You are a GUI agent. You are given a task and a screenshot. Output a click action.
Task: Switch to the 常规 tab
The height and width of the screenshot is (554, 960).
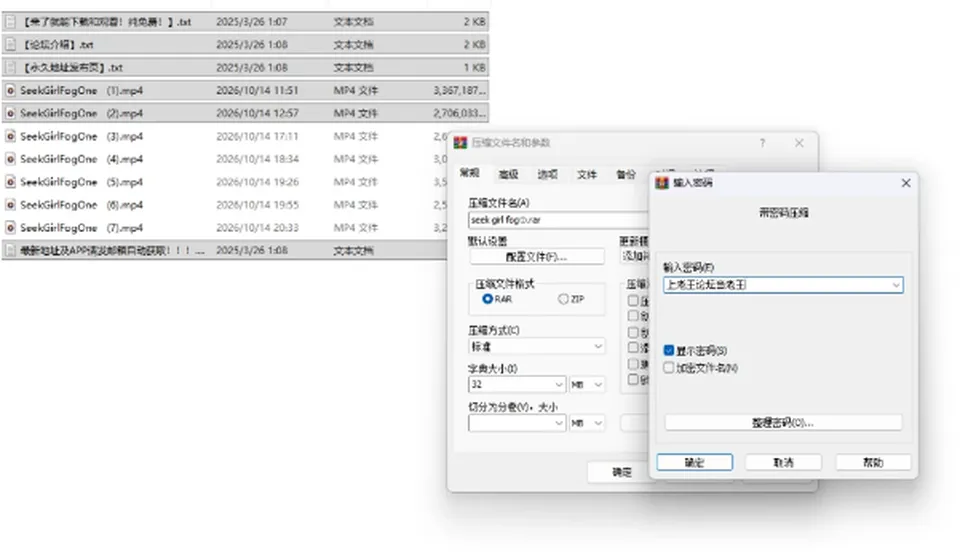[470, 173]
